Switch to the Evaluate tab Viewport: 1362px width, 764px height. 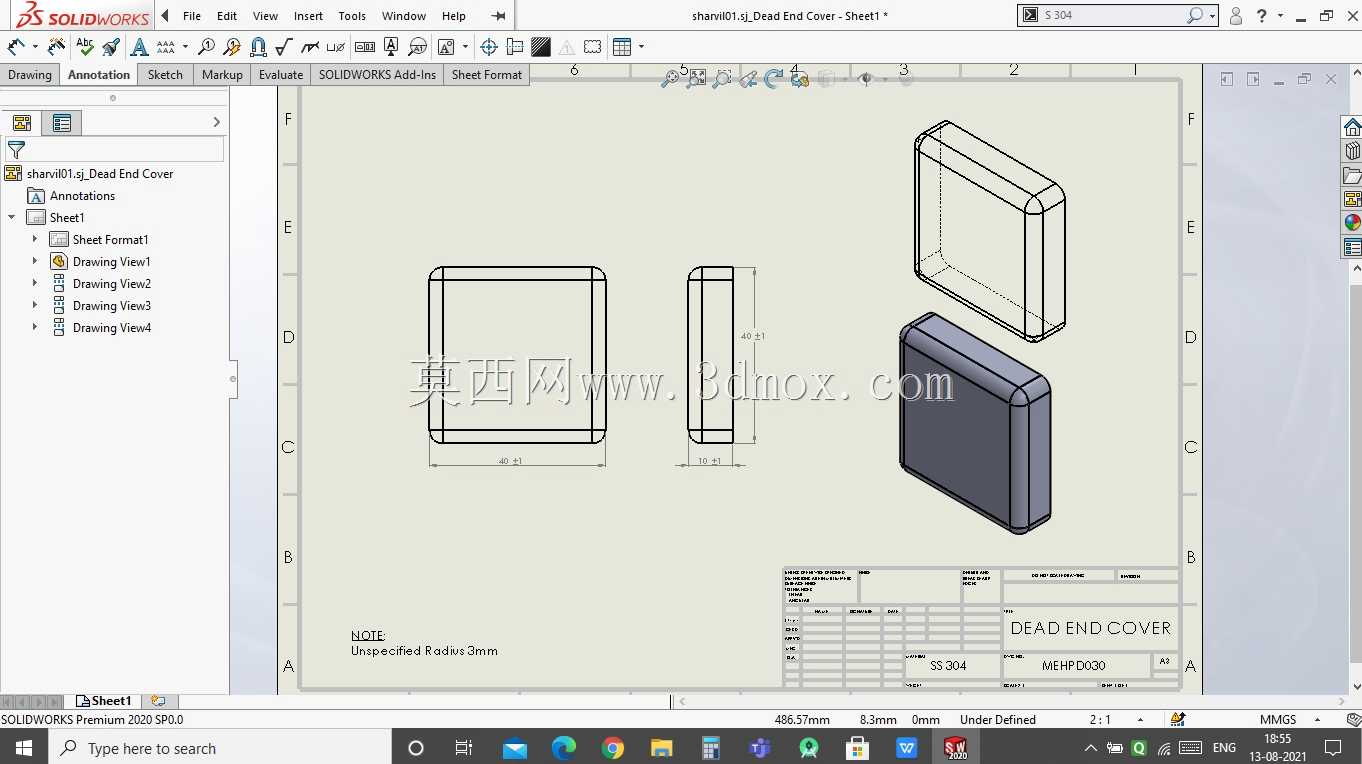click(x=281, y=75)
